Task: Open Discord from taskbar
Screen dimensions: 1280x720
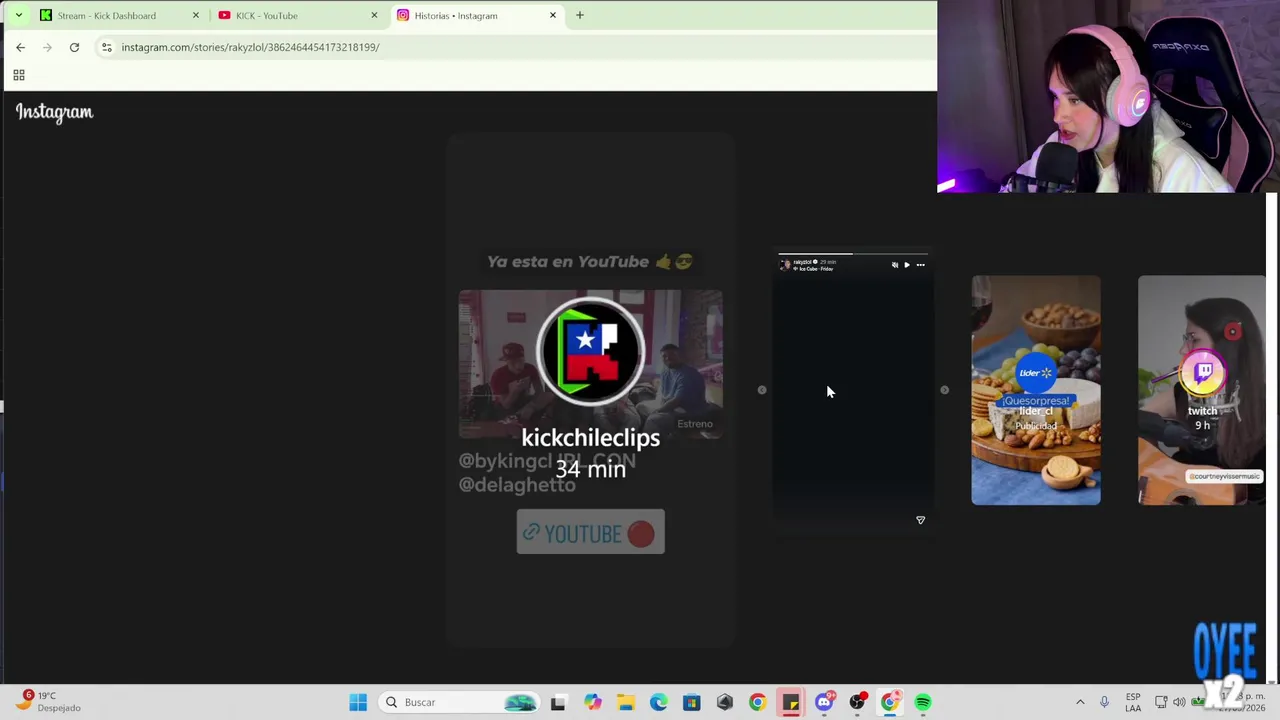Action: (x=823, y=702)
